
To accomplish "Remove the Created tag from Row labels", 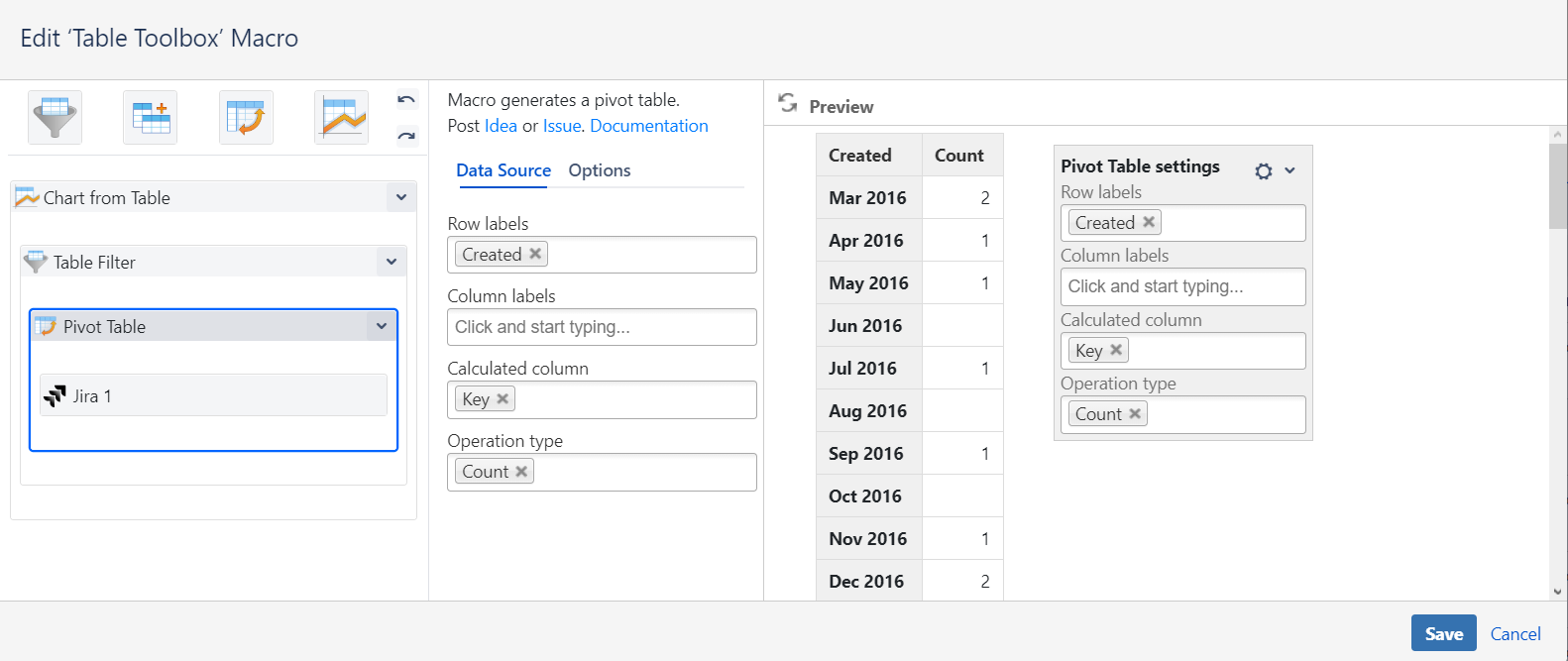I will tap(535, 254).
